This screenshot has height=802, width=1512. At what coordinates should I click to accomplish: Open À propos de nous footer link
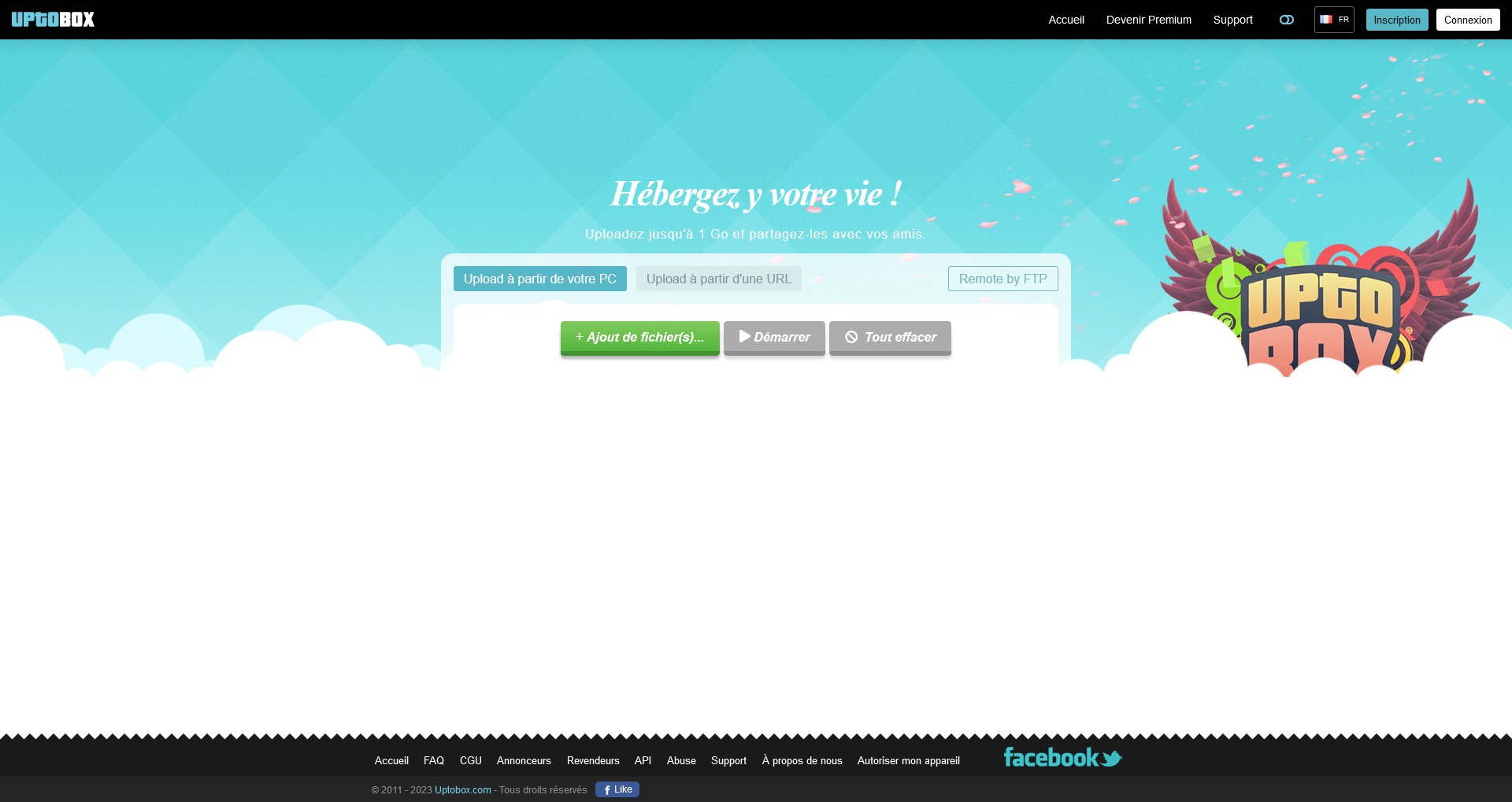point(802,760)
